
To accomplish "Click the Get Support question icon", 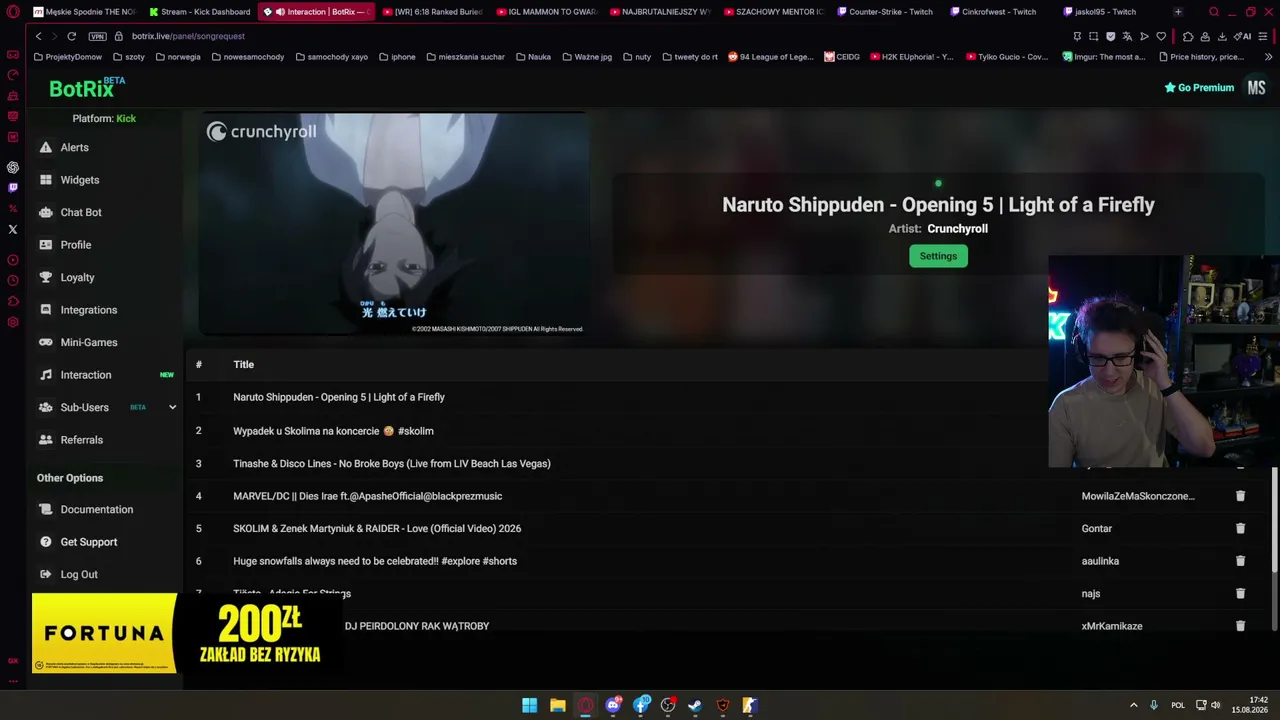I will click(46, 542).
